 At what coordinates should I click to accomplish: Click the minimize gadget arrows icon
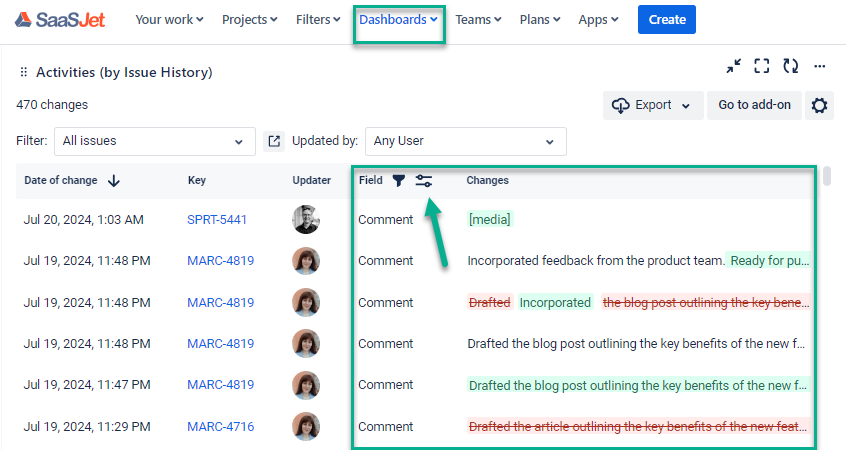tap(734, 66)
